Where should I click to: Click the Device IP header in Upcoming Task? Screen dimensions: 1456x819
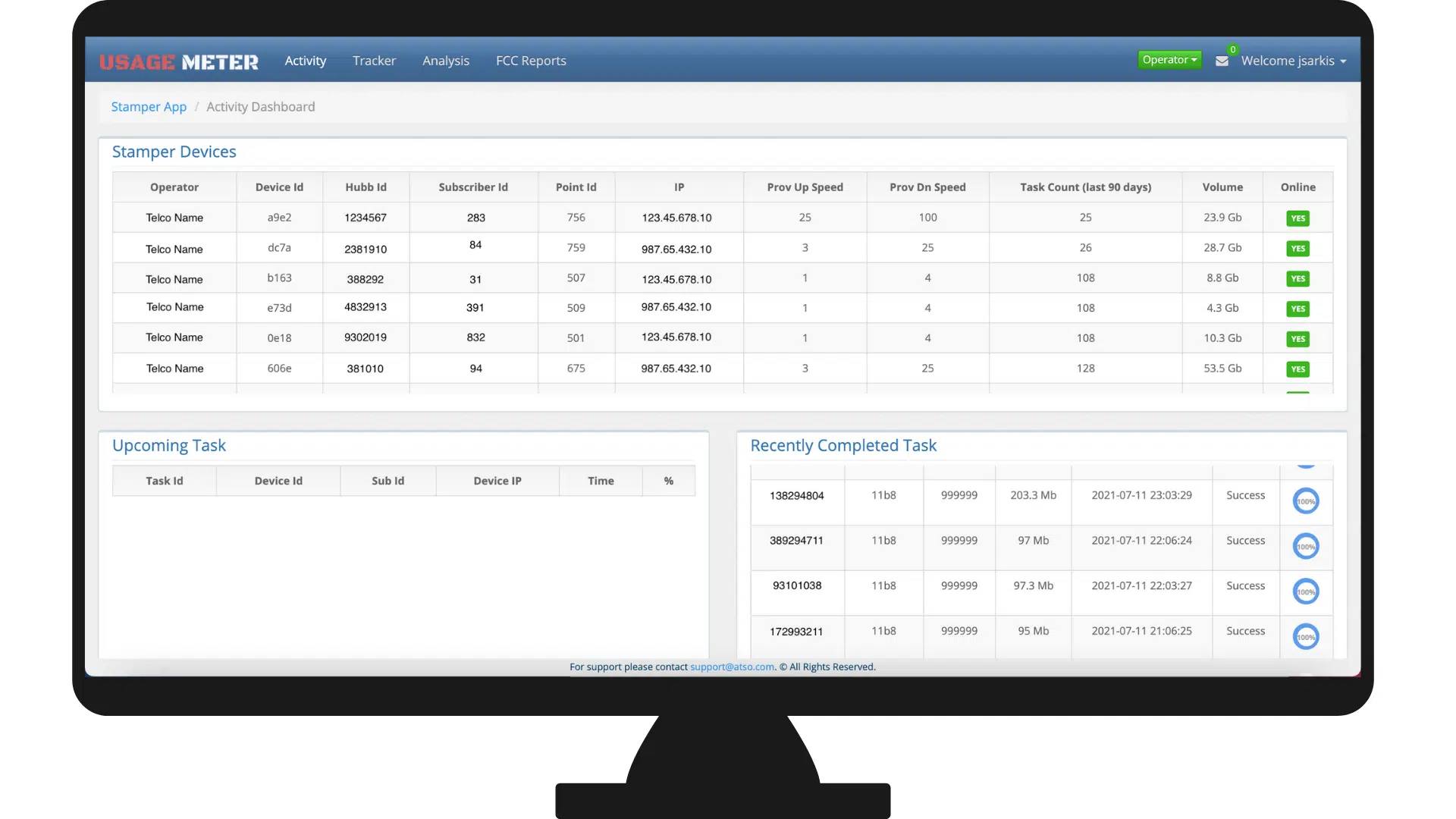(497, 481)
